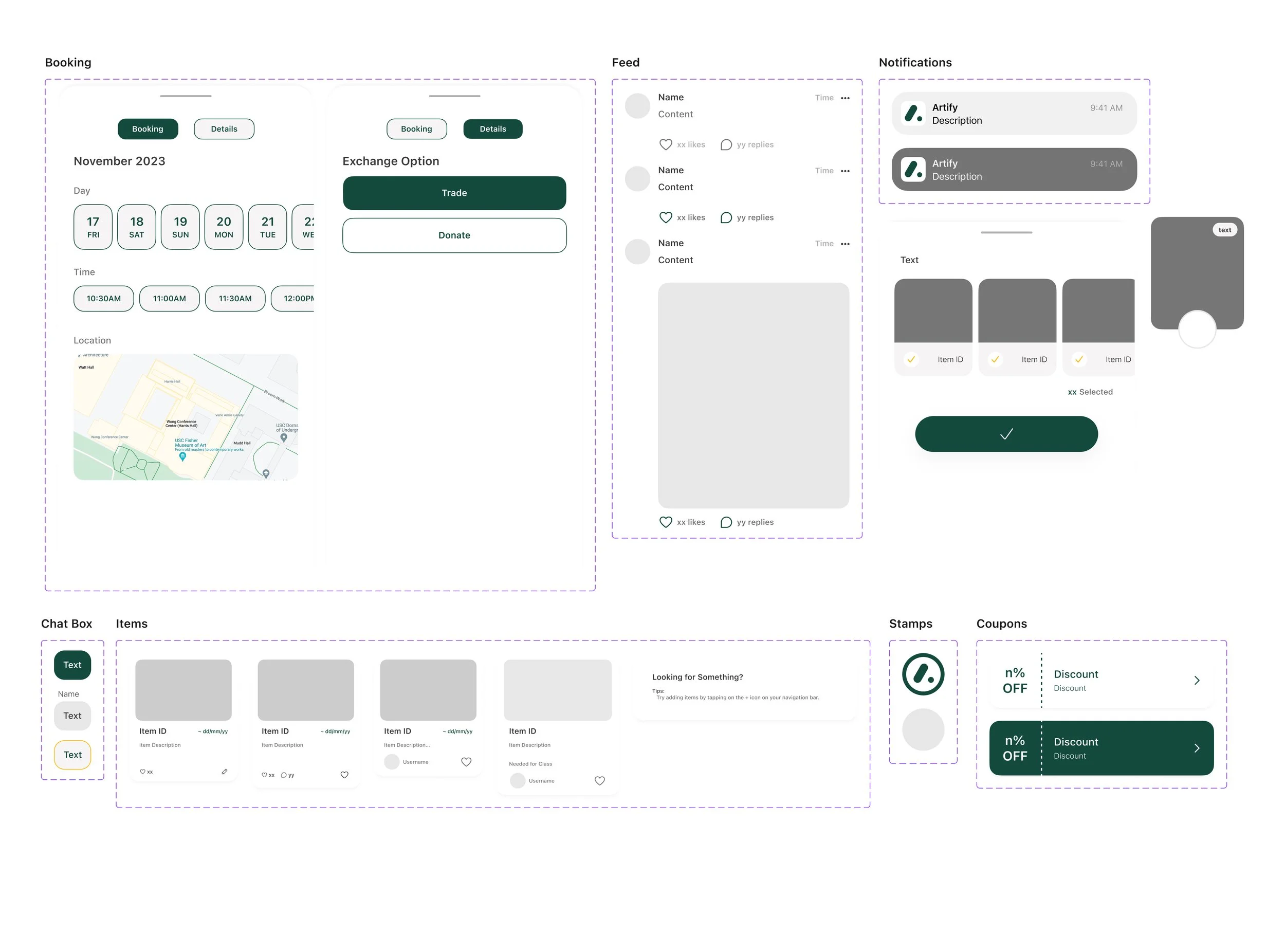This screenshot has height=952, width=1285.
Task: Toggle checkmark on third Item ID card
Action: click(1079, 360)
